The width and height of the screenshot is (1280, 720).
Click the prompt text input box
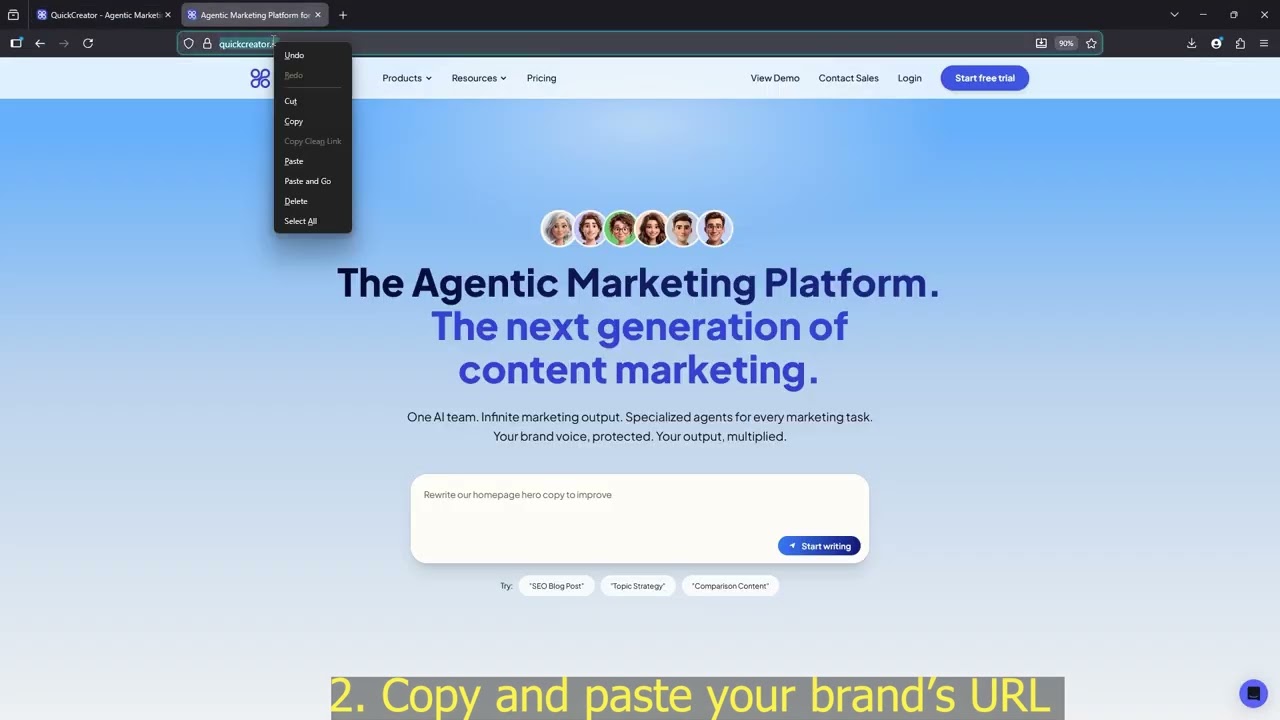point(640,518)
